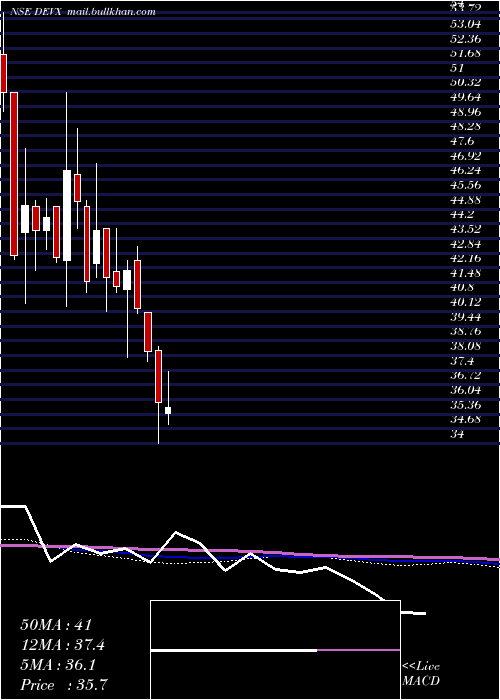500x700 pixels.
Task: Click the 48.28 price axis label
Action: [x=464, y=126]
